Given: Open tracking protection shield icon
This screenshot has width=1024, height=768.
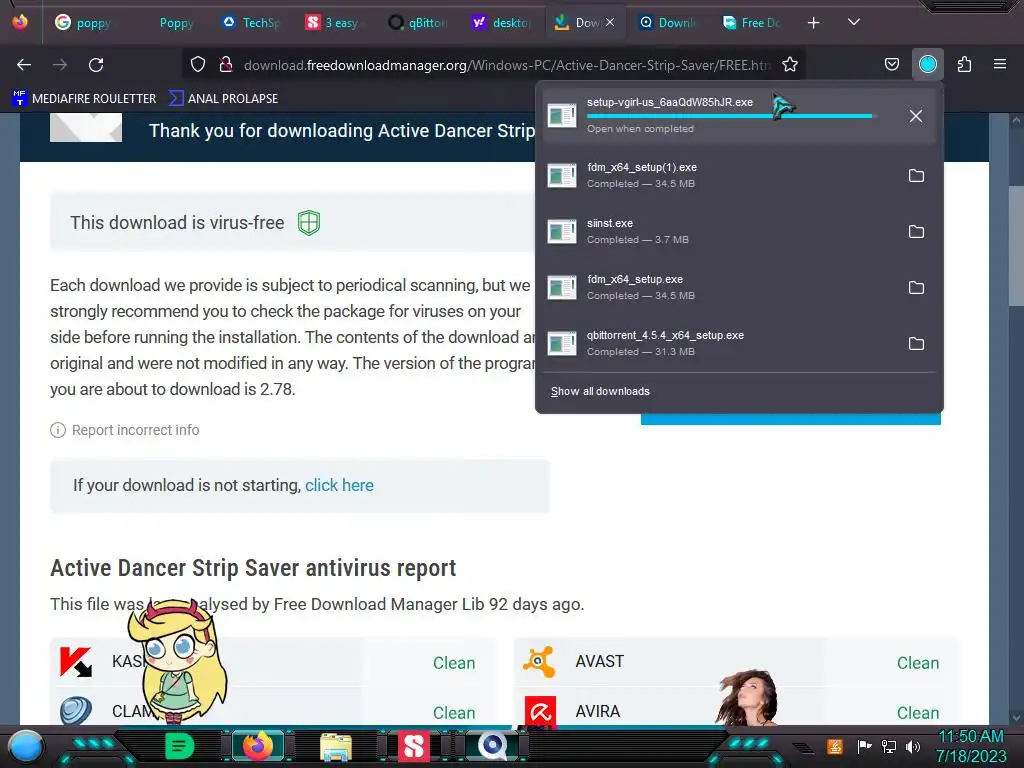Looking at the screenshot, I should pos(198,64).
